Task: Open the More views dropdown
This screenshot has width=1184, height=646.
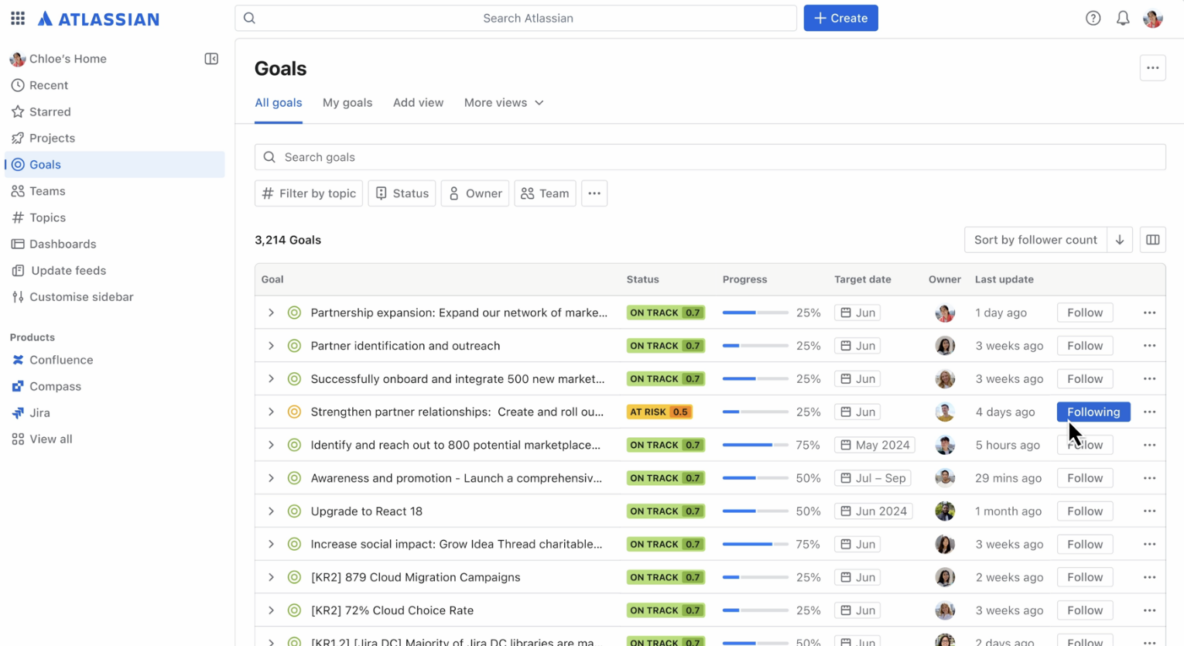Action: tap(503, 102)
